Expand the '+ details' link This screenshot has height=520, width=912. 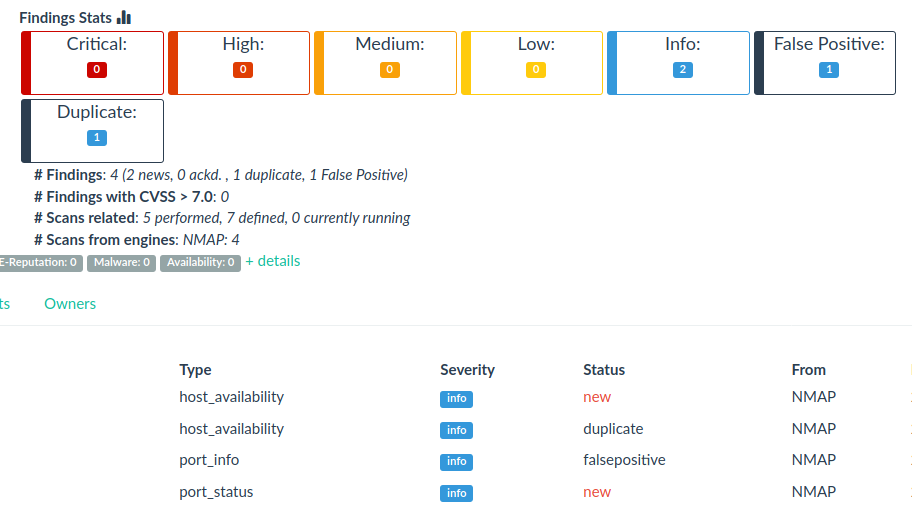coord(273,261)
